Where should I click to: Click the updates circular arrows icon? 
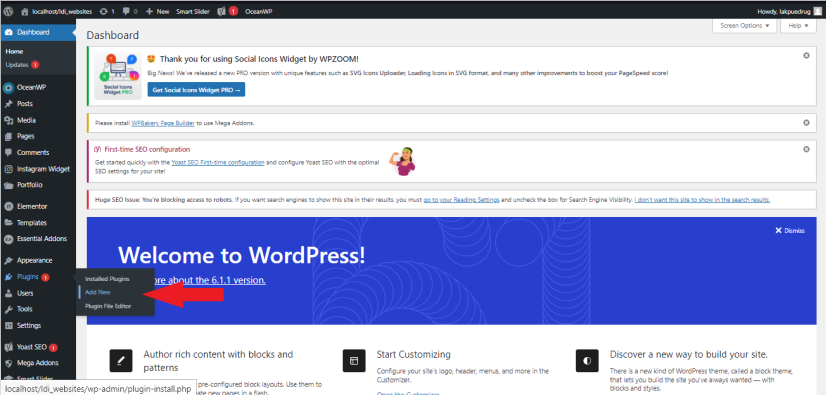tap(103, 11)
